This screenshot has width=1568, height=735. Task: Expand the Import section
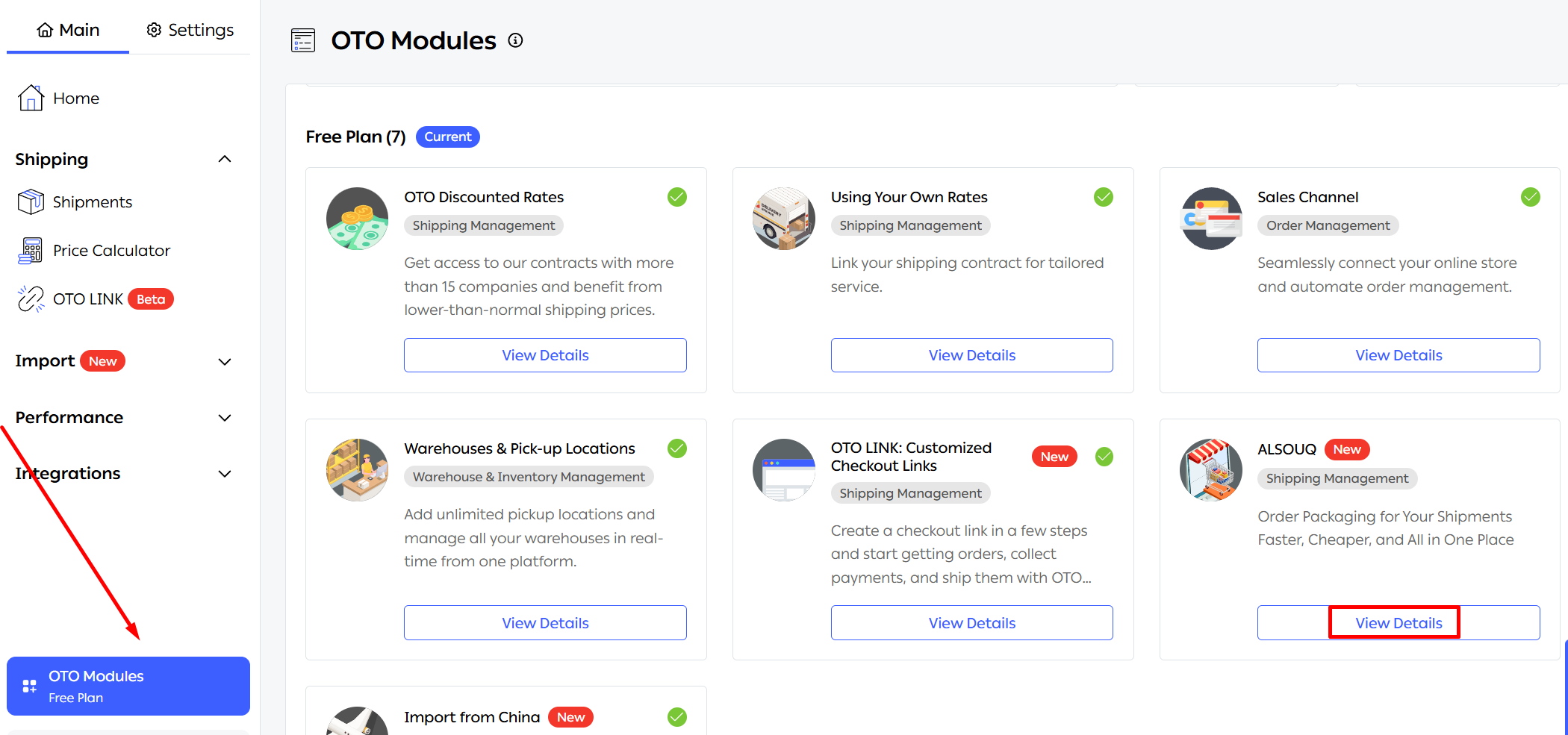tap(225, 361)
